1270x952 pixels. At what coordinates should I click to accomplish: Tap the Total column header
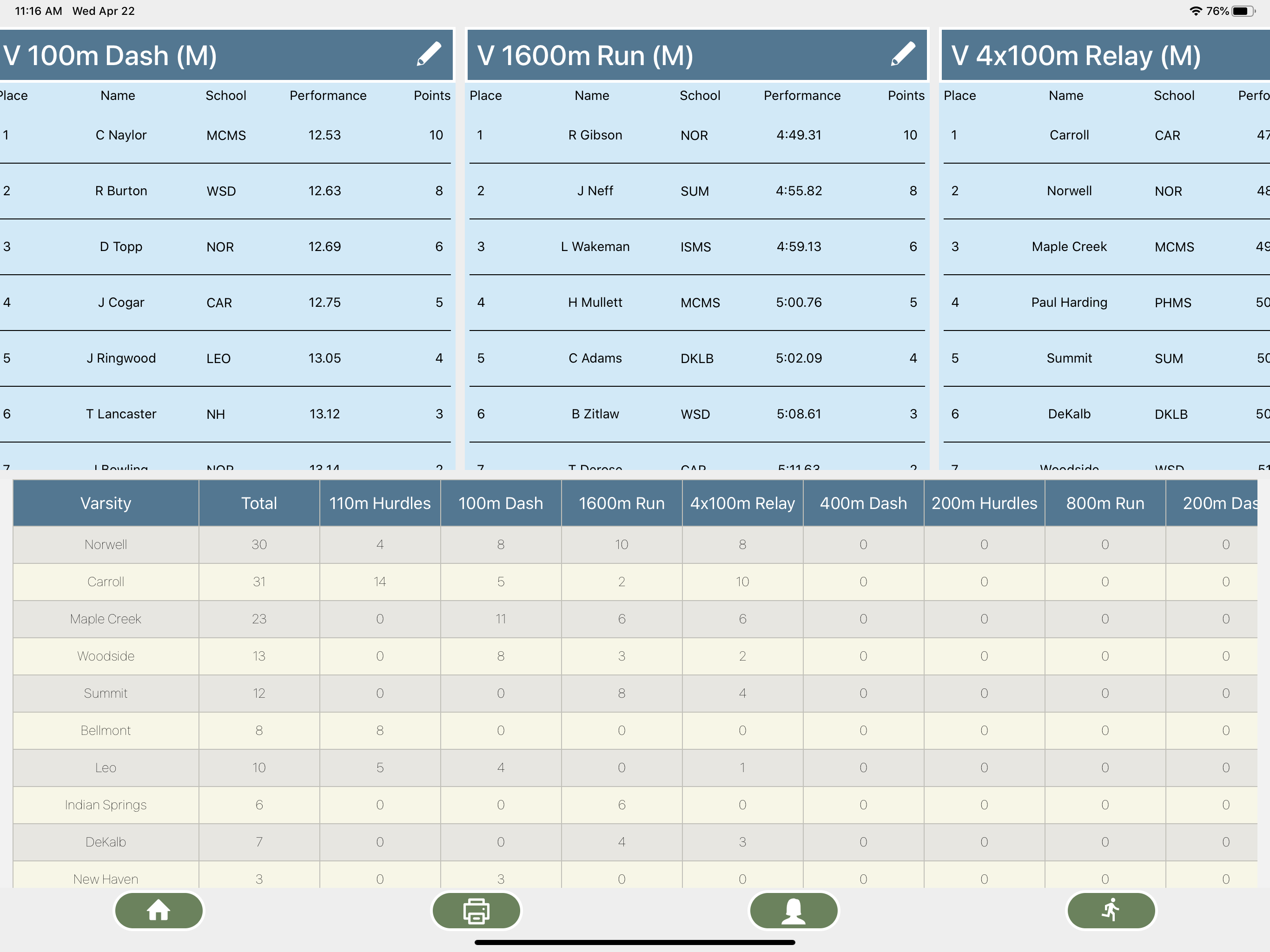[x=259, y=503]
